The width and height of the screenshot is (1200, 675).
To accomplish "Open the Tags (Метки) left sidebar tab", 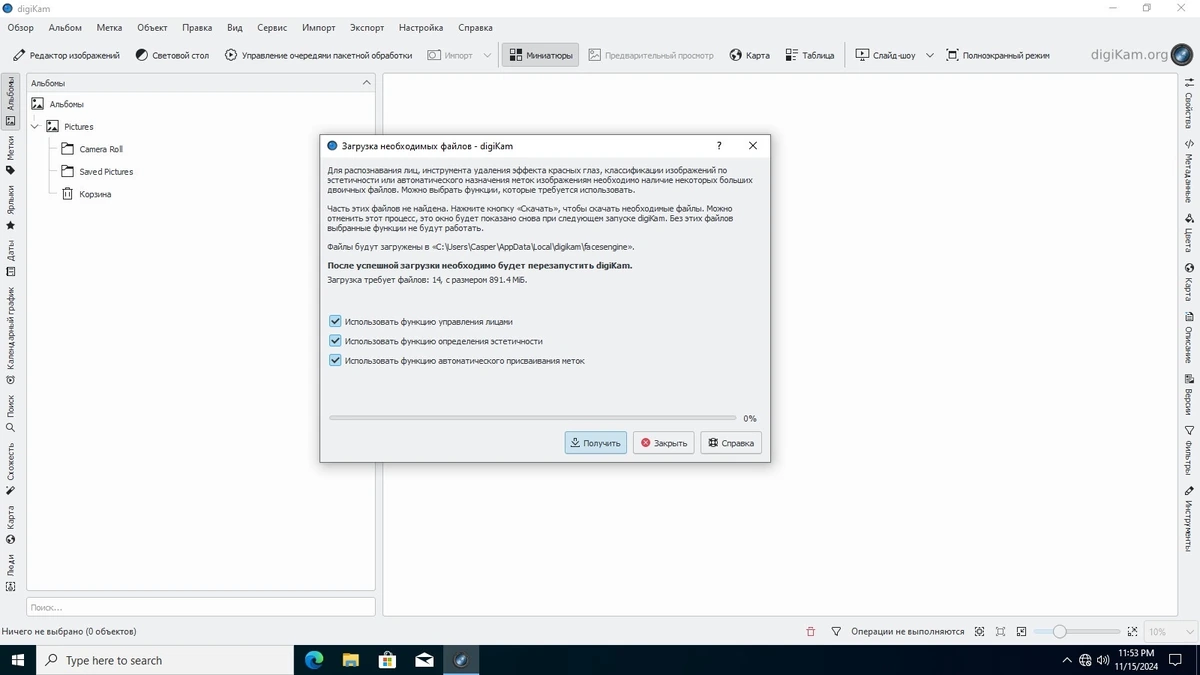I will point(11,156).
